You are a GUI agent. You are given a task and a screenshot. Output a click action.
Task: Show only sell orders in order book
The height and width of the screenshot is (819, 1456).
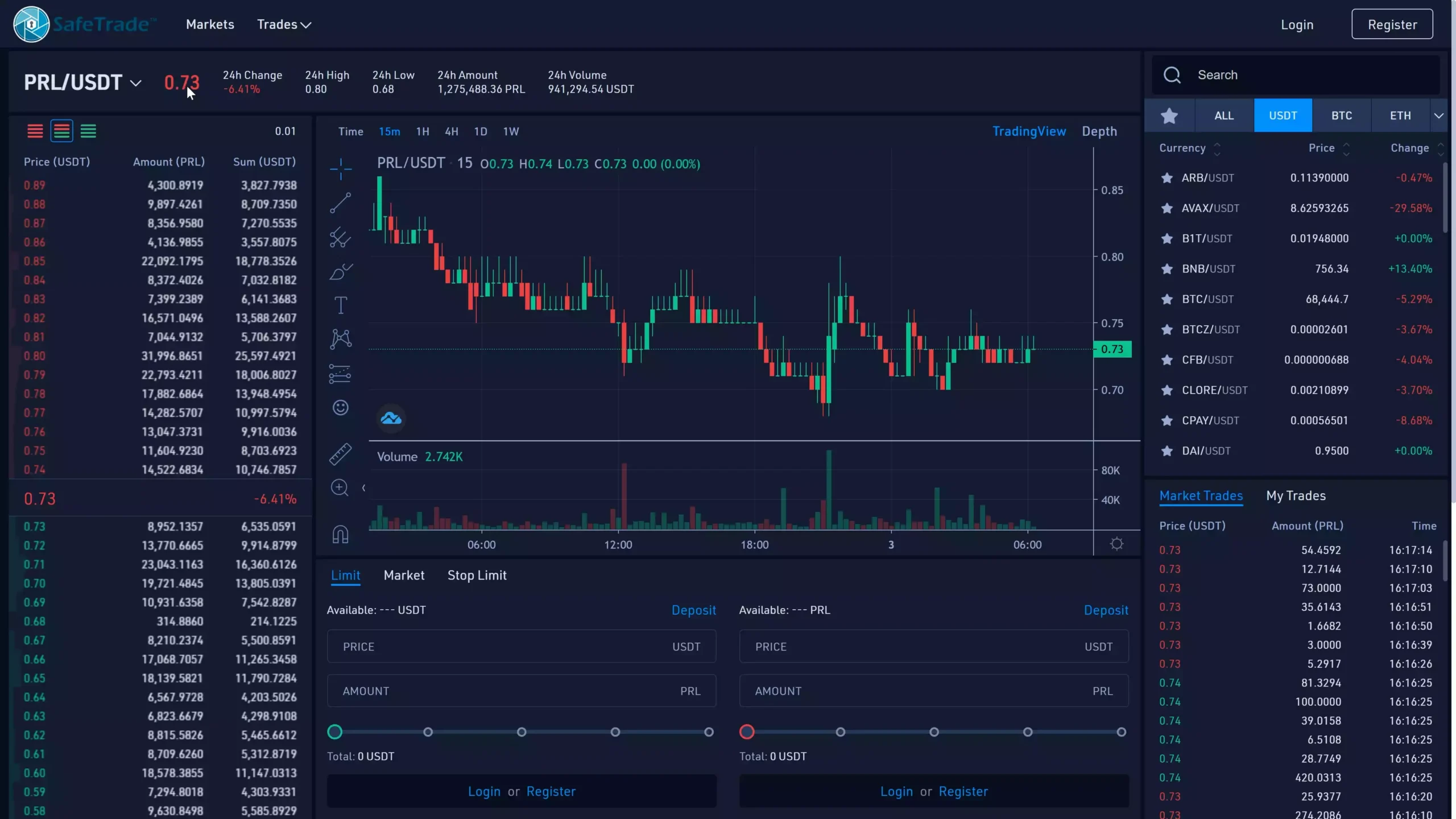[x=35, y=131]
